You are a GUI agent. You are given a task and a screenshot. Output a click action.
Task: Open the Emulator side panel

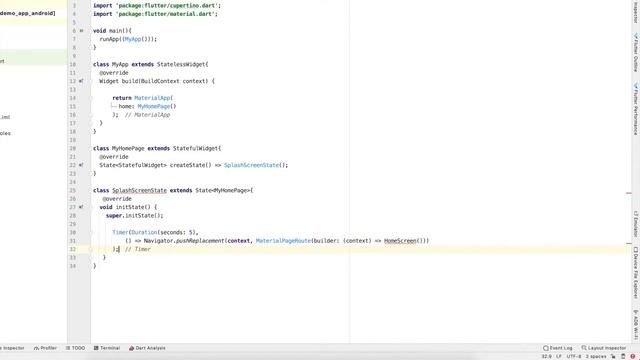tap(636, 224)
